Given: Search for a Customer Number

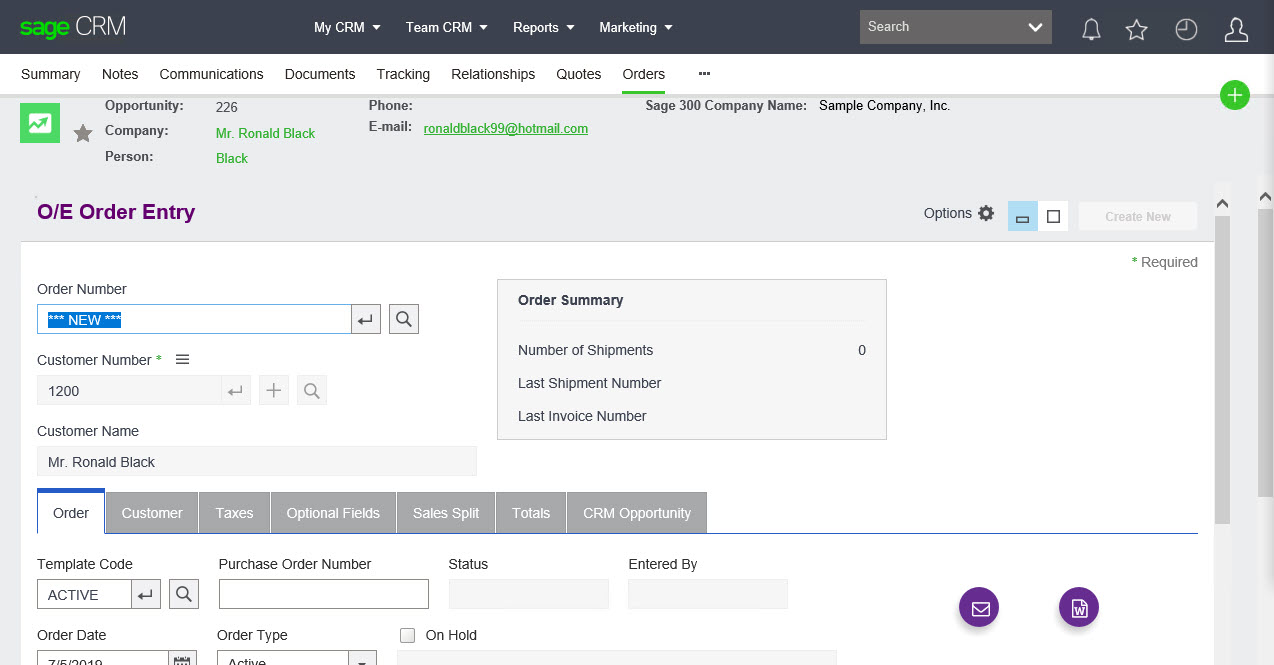Looking at the screenshot, I should point(311,390).
